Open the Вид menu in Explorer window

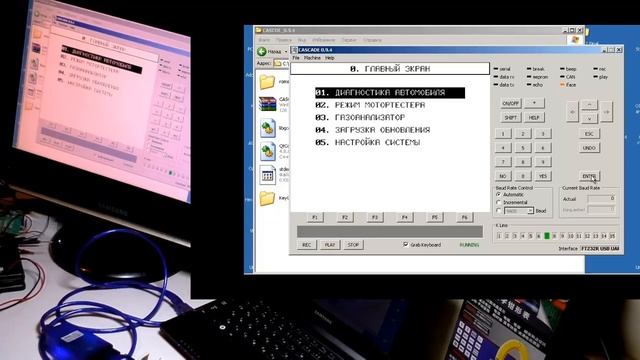tap(302, 40)
